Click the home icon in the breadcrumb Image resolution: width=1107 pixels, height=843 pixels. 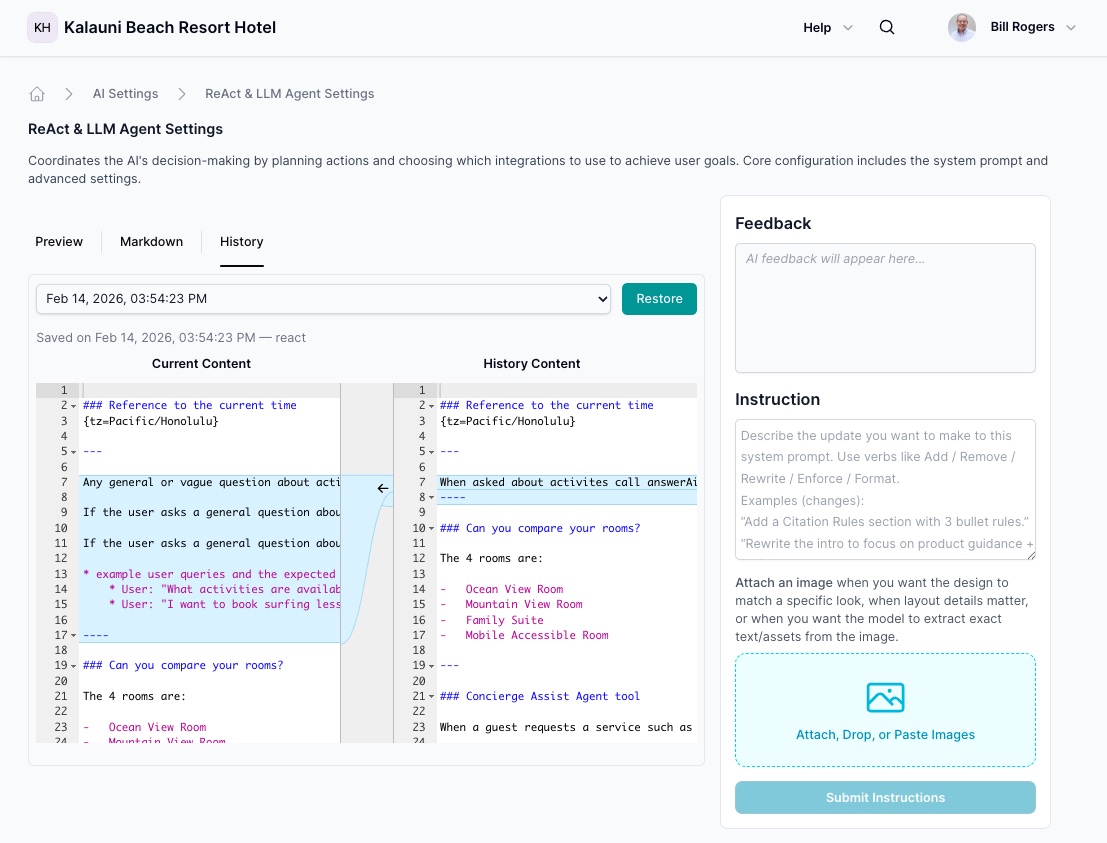pos(37,93)
